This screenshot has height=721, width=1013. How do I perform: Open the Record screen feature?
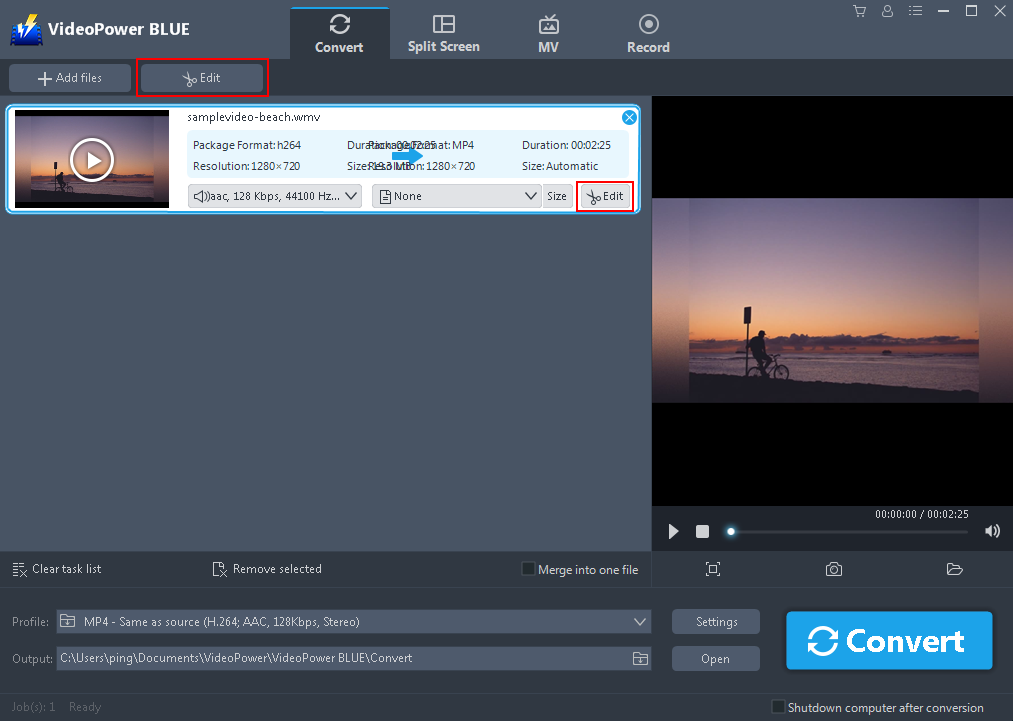coord(648,32)
